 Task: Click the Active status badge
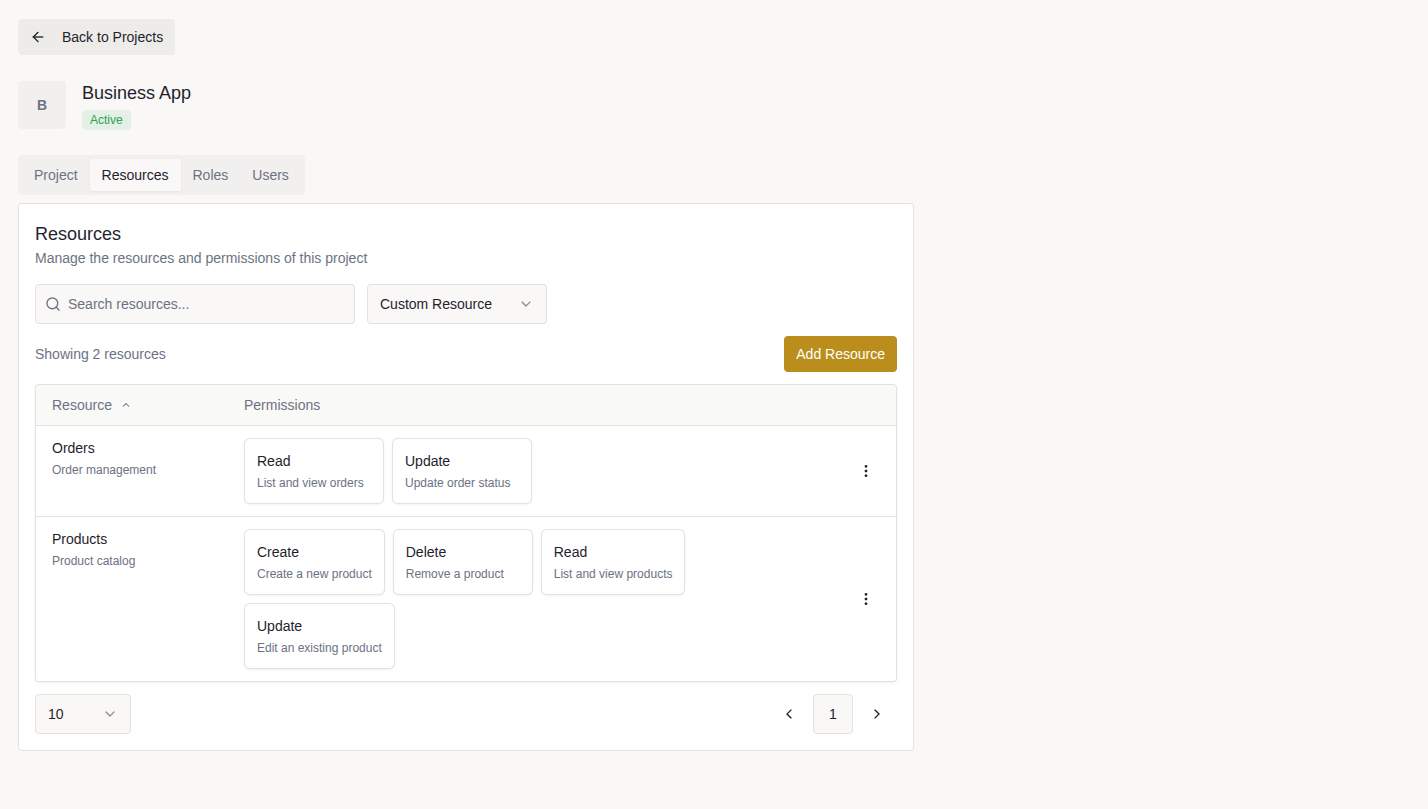pyautogui.click(x=106, y=120)
